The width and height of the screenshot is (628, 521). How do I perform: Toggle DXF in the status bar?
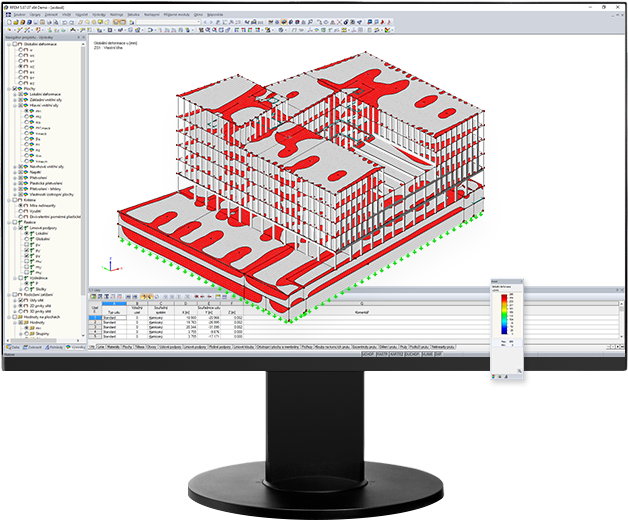(x=438, y=354)
